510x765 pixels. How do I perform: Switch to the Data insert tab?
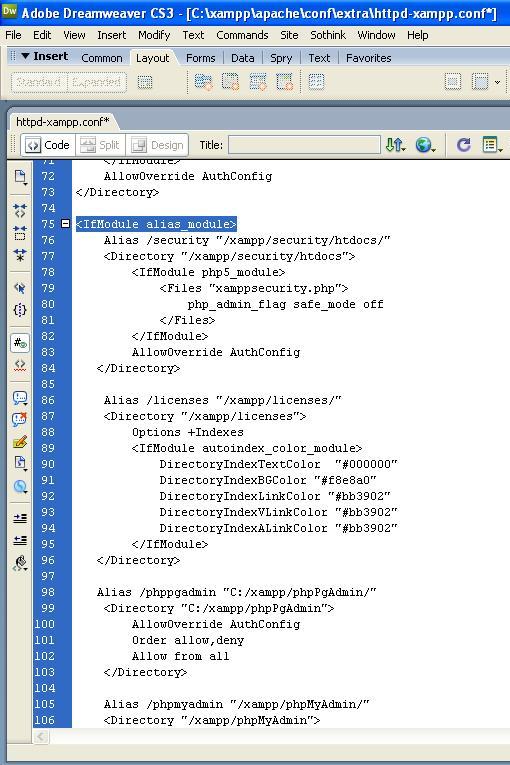click(243, 58)
